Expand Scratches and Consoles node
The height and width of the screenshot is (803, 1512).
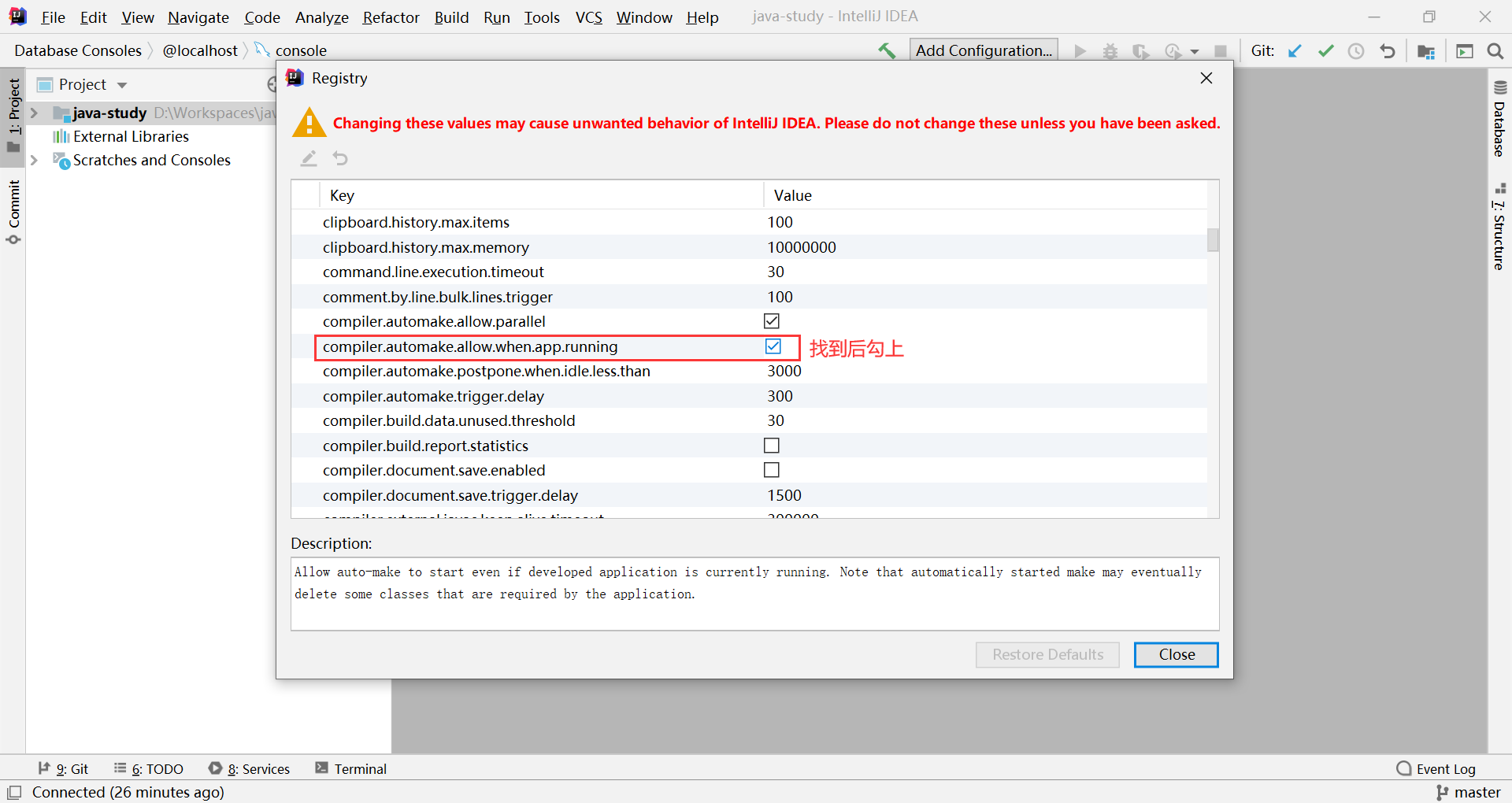34,160
